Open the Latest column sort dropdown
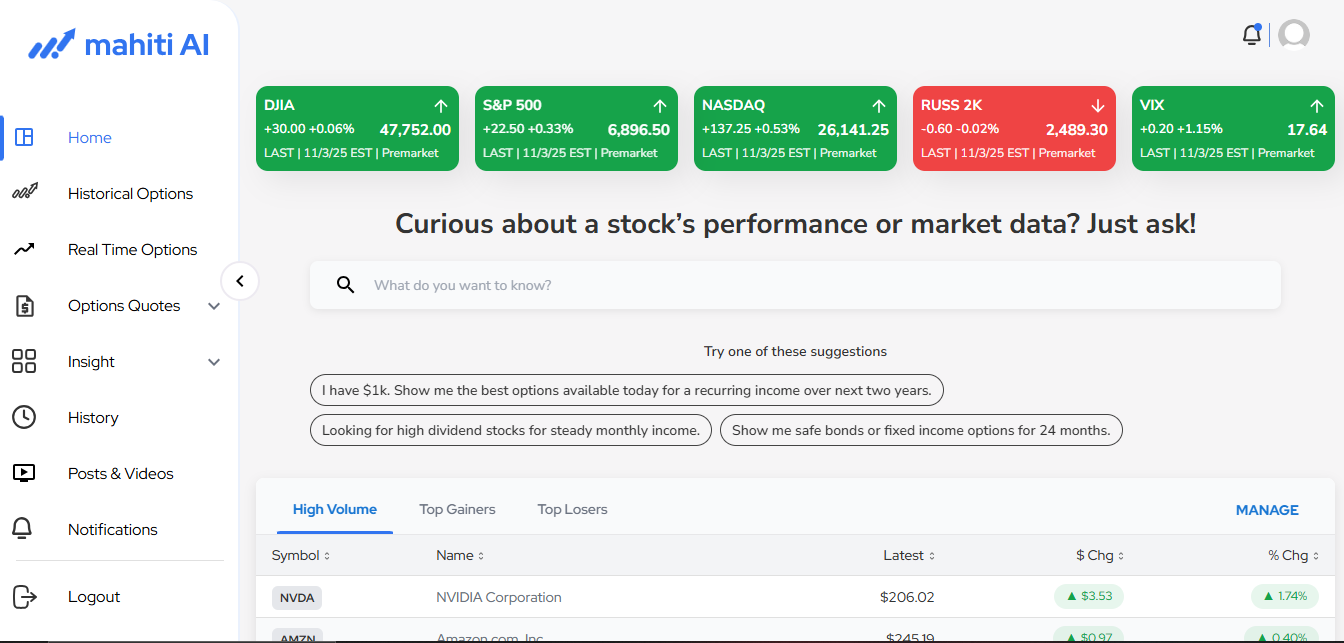Image resolution: width=1344 pixels, height=643 pixels. pyautogui.click(x=933, y=555)
